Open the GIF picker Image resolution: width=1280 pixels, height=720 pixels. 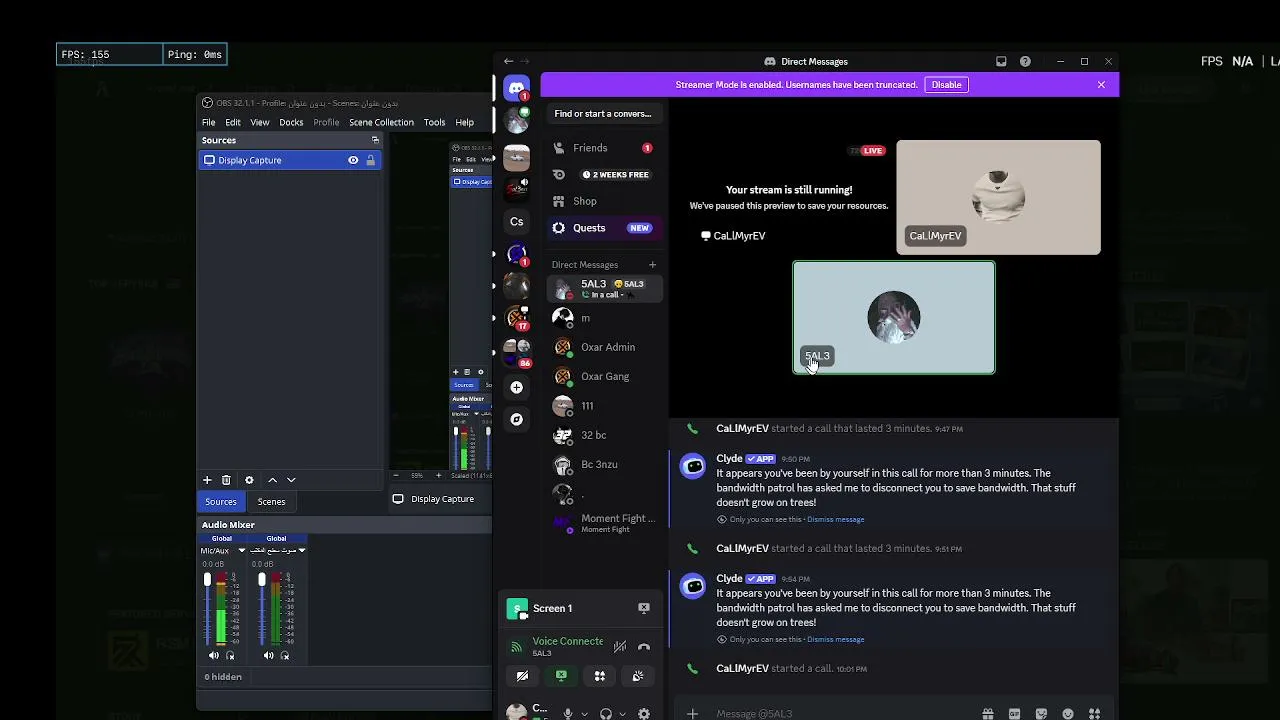pyautogui.click(x=1014, y=713)
